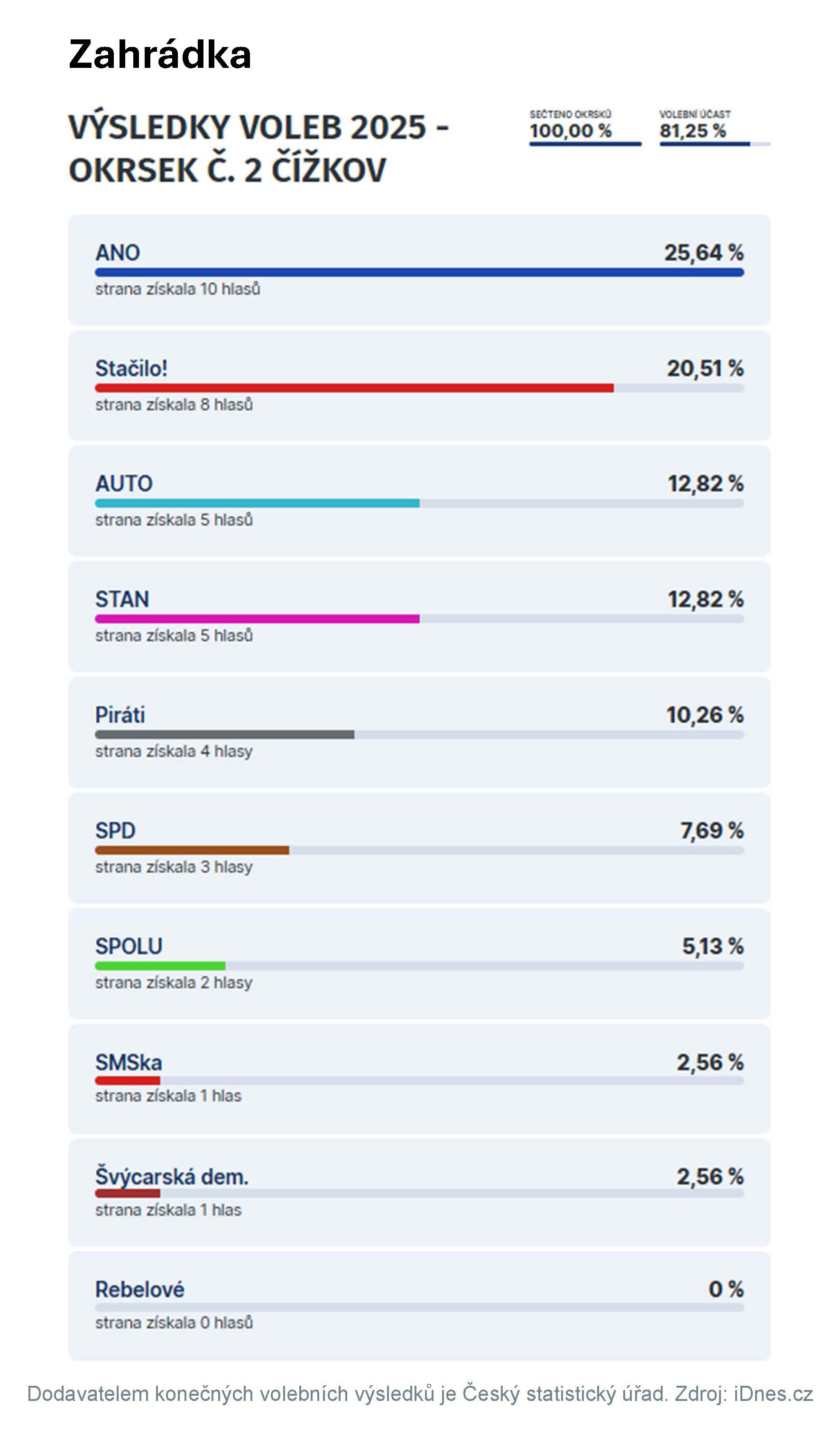This screenshot has width=840, height=1437.
Task: Click the red Stačilo! progress bar
Action: [x=353, y=388]
